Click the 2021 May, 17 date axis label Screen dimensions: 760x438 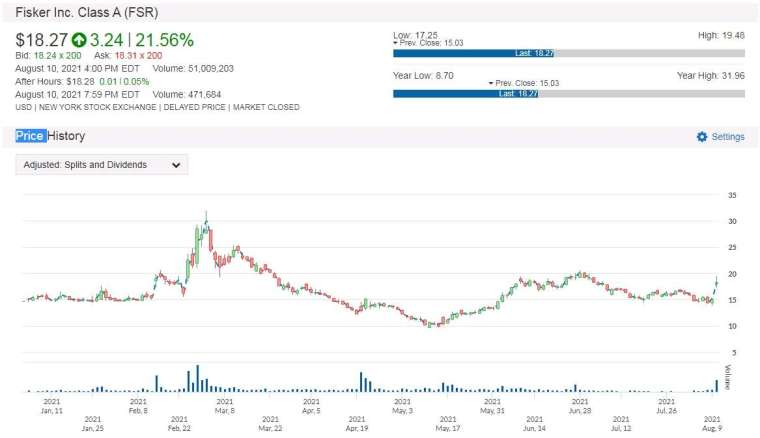point(448,423)
